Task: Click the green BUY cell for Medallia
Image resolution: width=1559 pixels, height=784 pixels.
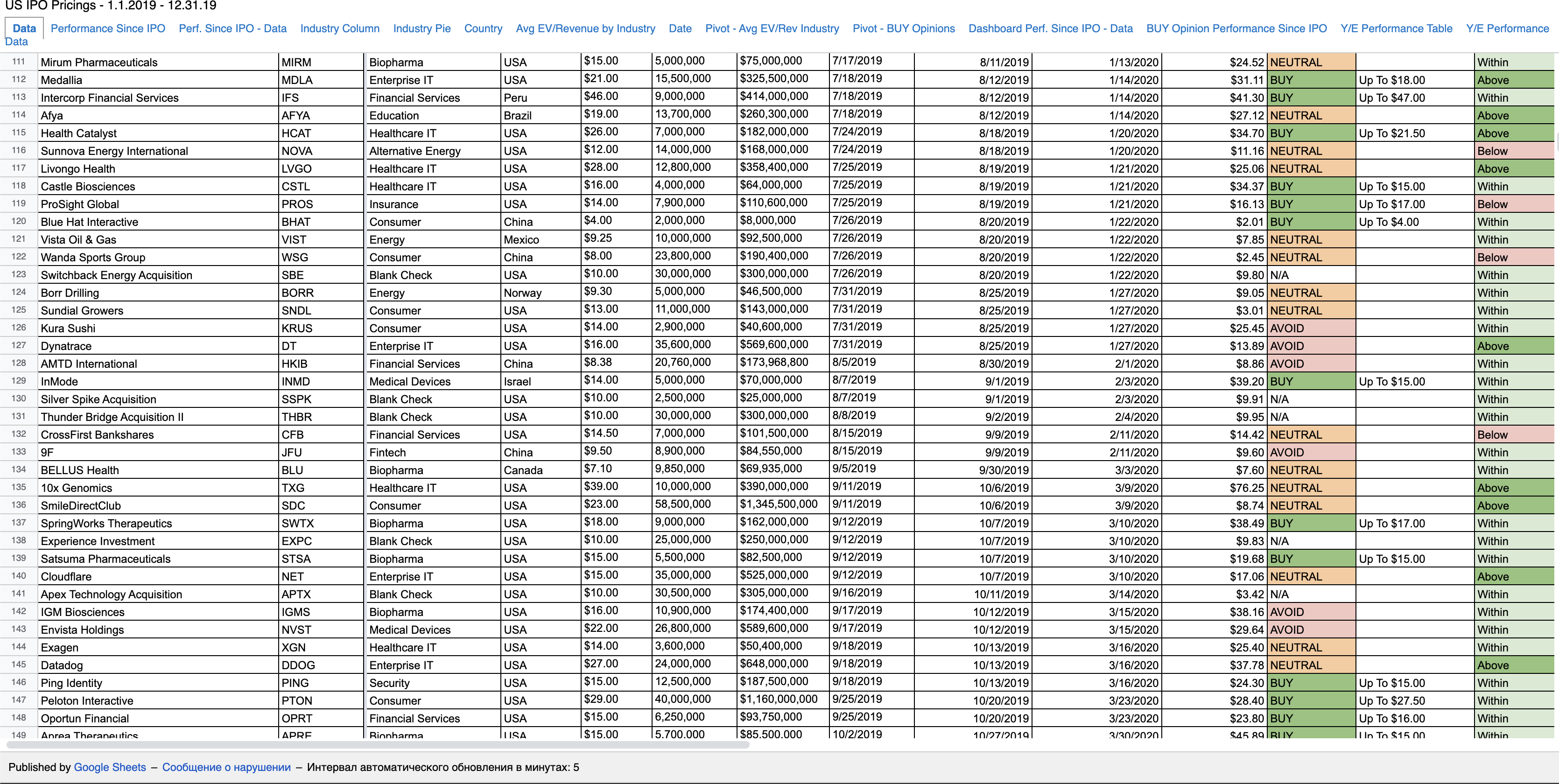Action: pyautogui.click(x=1311, y=80)
